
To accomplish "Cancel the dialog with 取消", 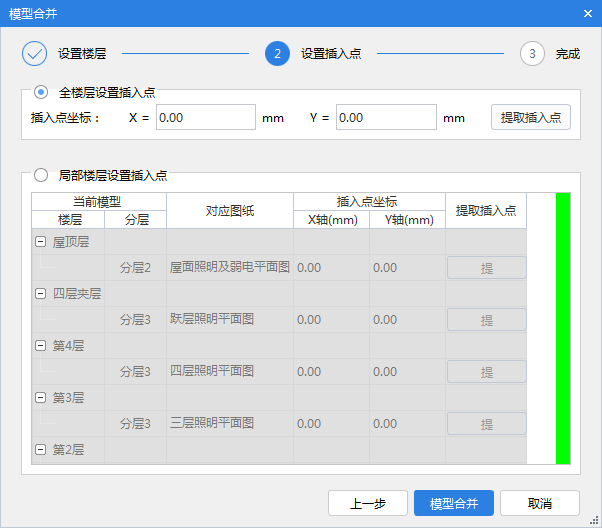I will click(540, 503).
